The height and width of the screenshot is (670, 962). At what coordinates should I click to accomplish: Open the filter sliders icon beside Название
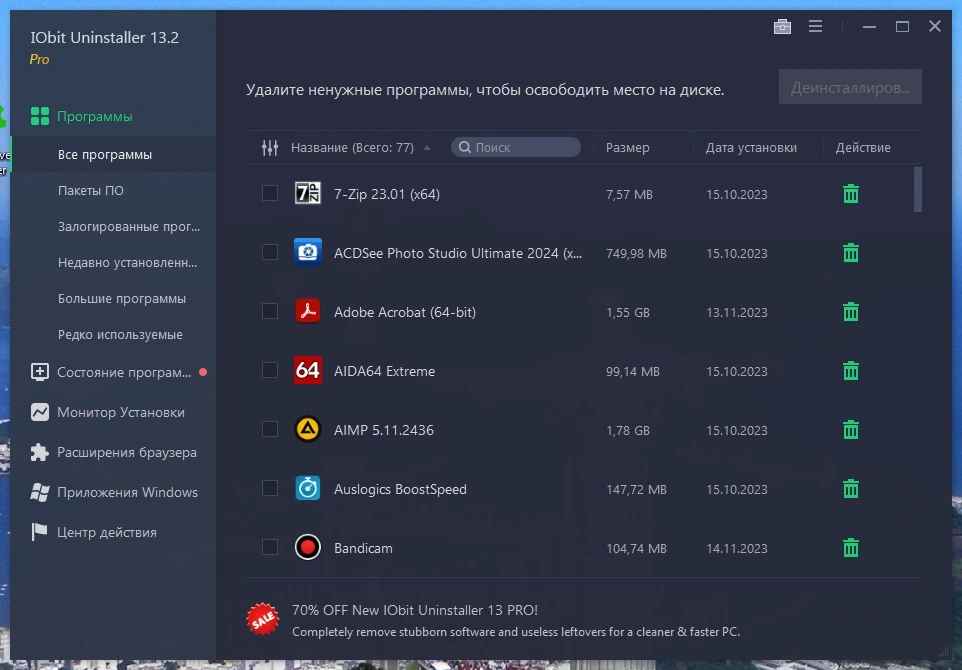point(270,147)
